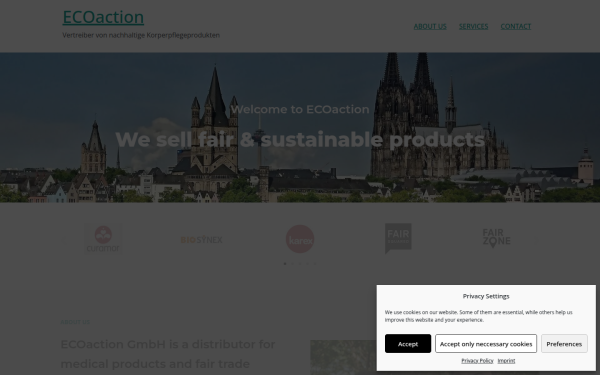Click the small 'ABOUT US' section label
Screen dimensions: 600x375
click(x=75, y=322)
